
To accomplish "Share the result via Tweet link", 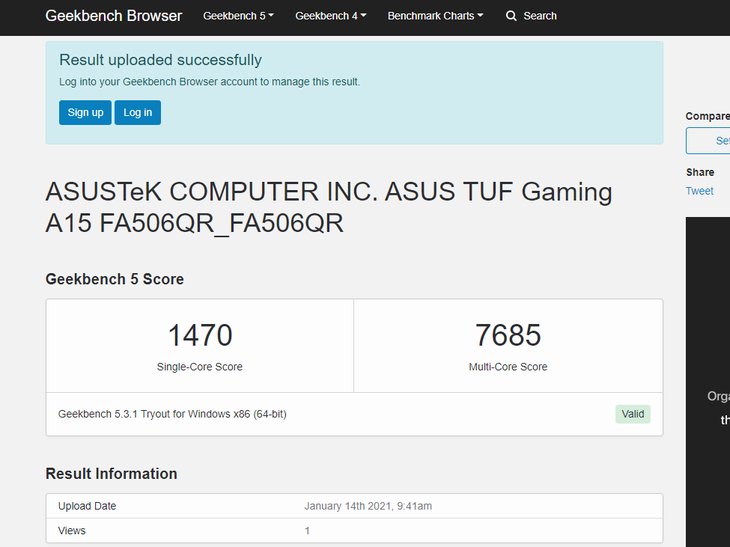I will pyautogui.click(x=699, y=191).
